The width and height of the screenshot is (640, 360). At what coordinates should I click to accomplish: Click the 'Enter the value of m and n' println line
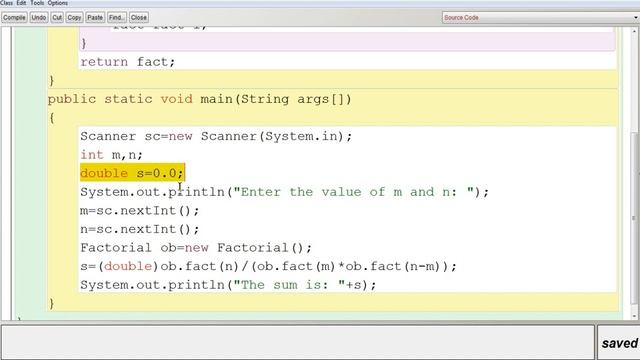click(284, 192)
